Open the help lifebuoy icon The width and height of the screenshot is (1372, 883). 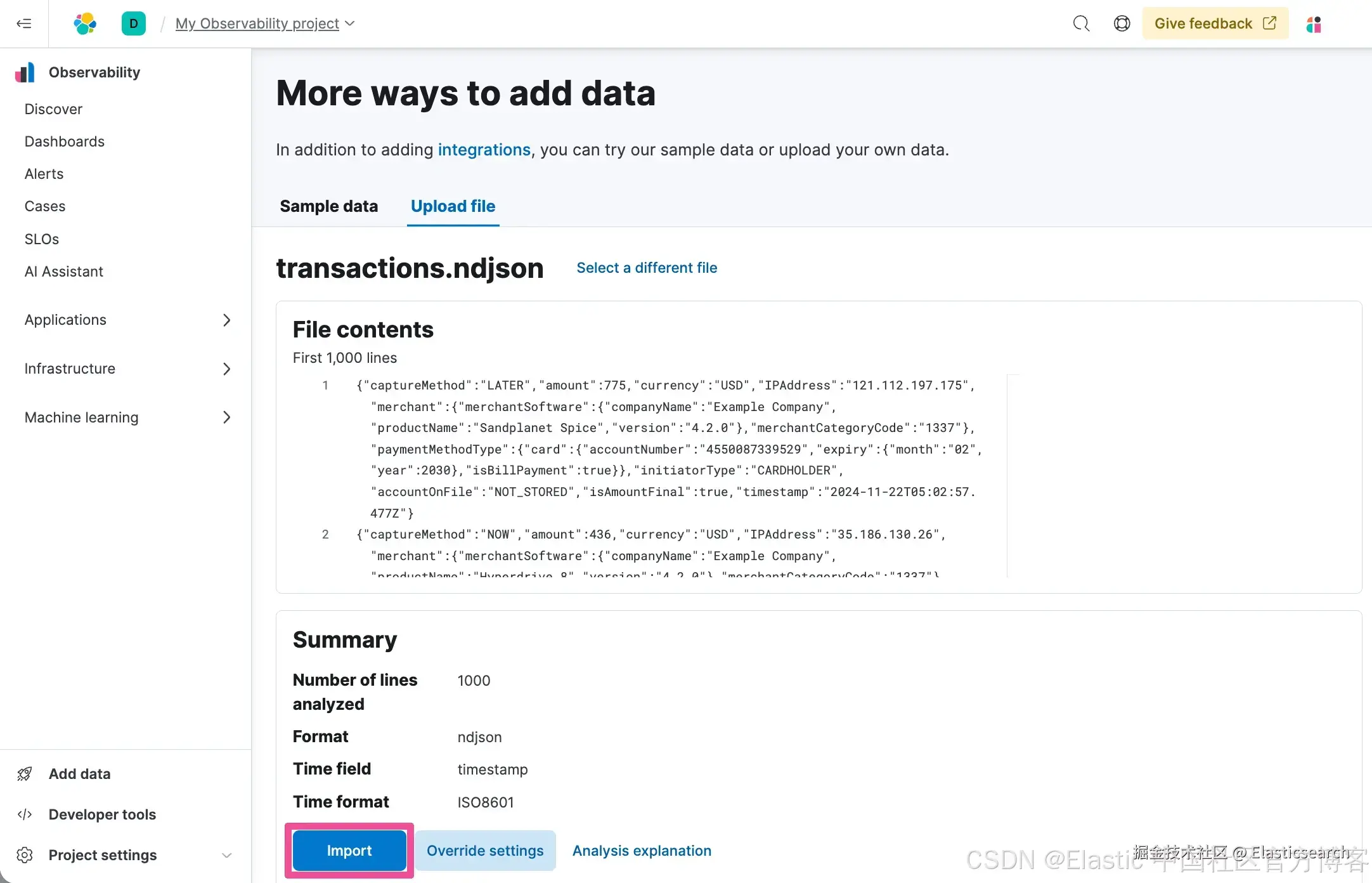pyautogui.click(x=1122, y=23)
